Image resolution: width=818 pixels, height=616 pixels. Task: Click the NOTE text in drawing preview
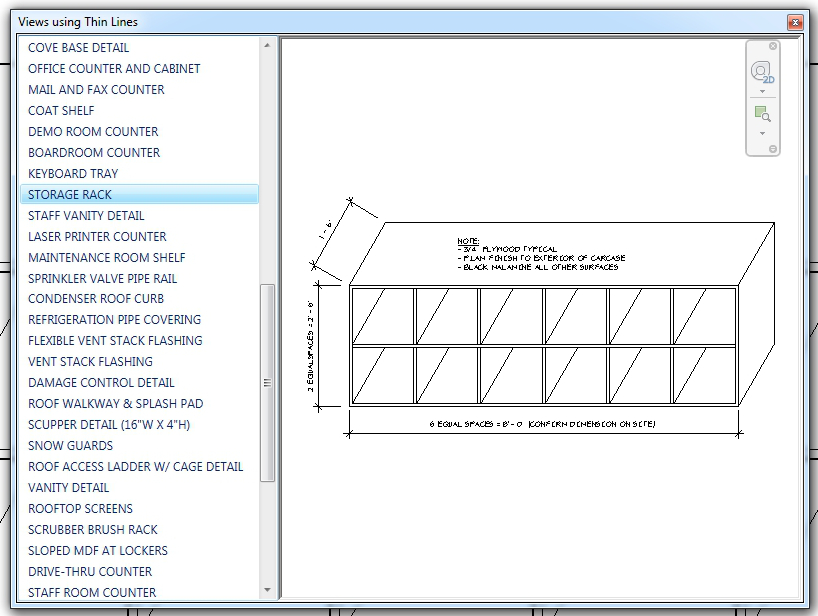click(468, 241)
